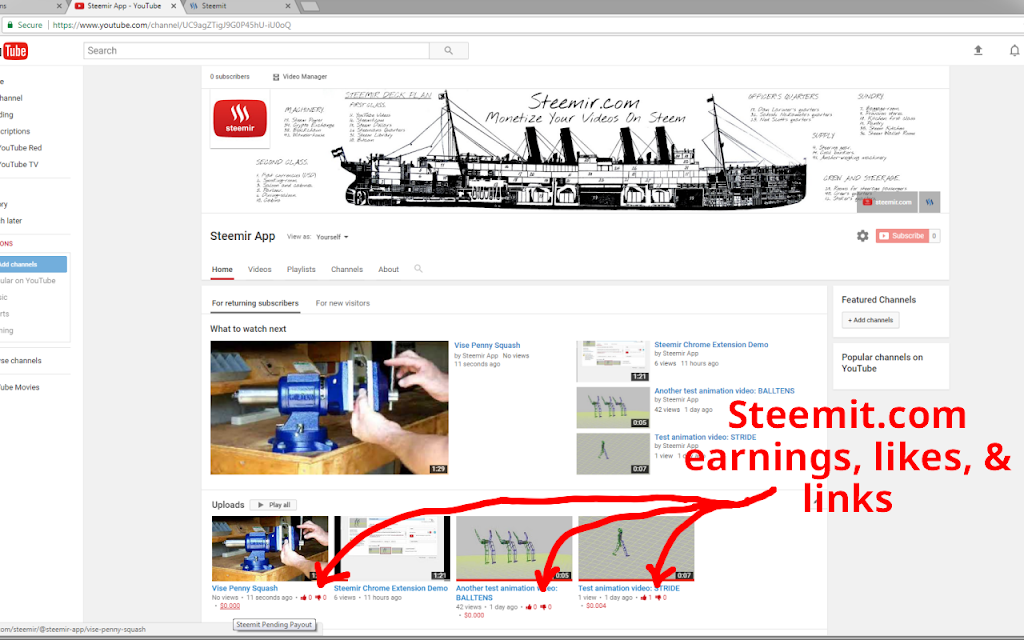The height and width of the screenshot is (640, 1024).
Task: Click the $0.000 payout under Vise Penny Squash
Action: pyautogui.click(x=230, y=606)
